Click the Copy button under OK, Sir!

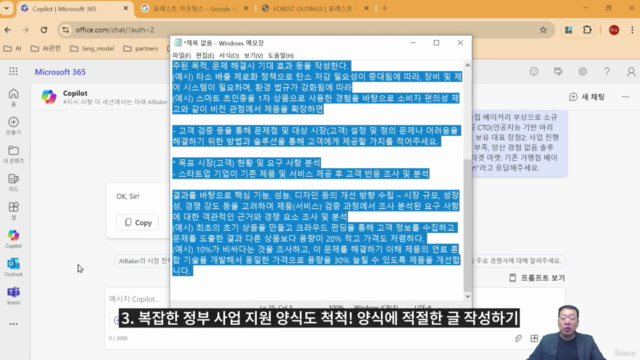pos(138,222)
